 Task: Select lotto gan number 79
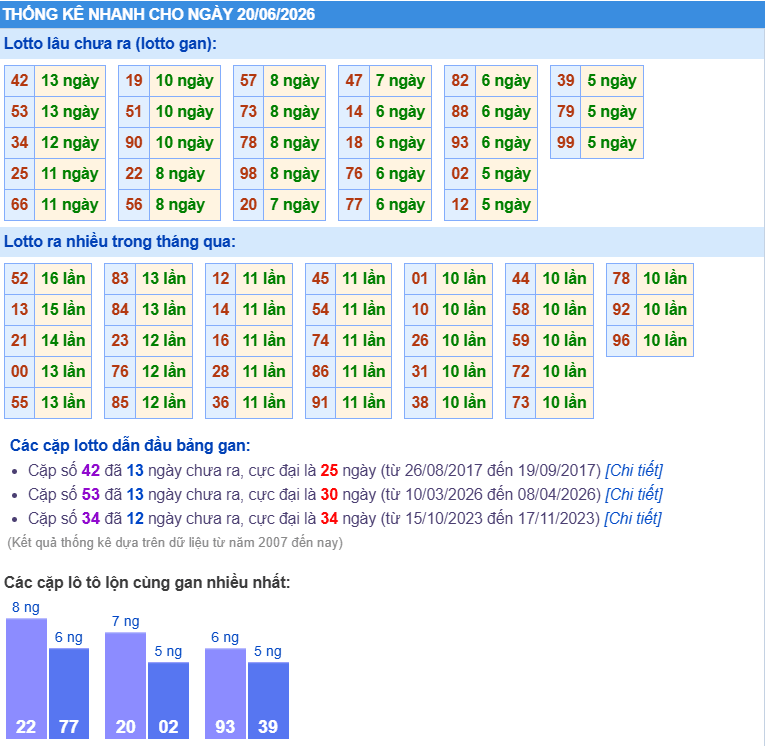[565, 112]
